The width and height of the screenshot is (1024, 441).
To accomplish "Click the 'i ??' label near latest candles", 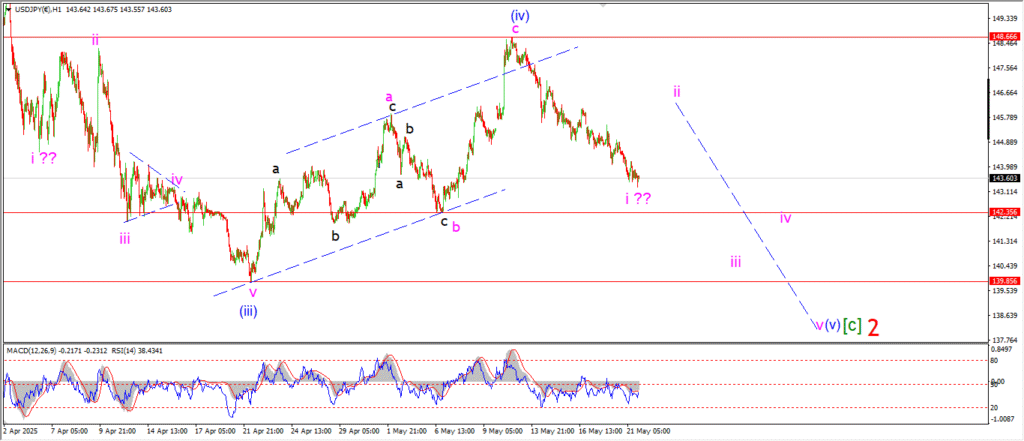I will click(x=638, y=198).
